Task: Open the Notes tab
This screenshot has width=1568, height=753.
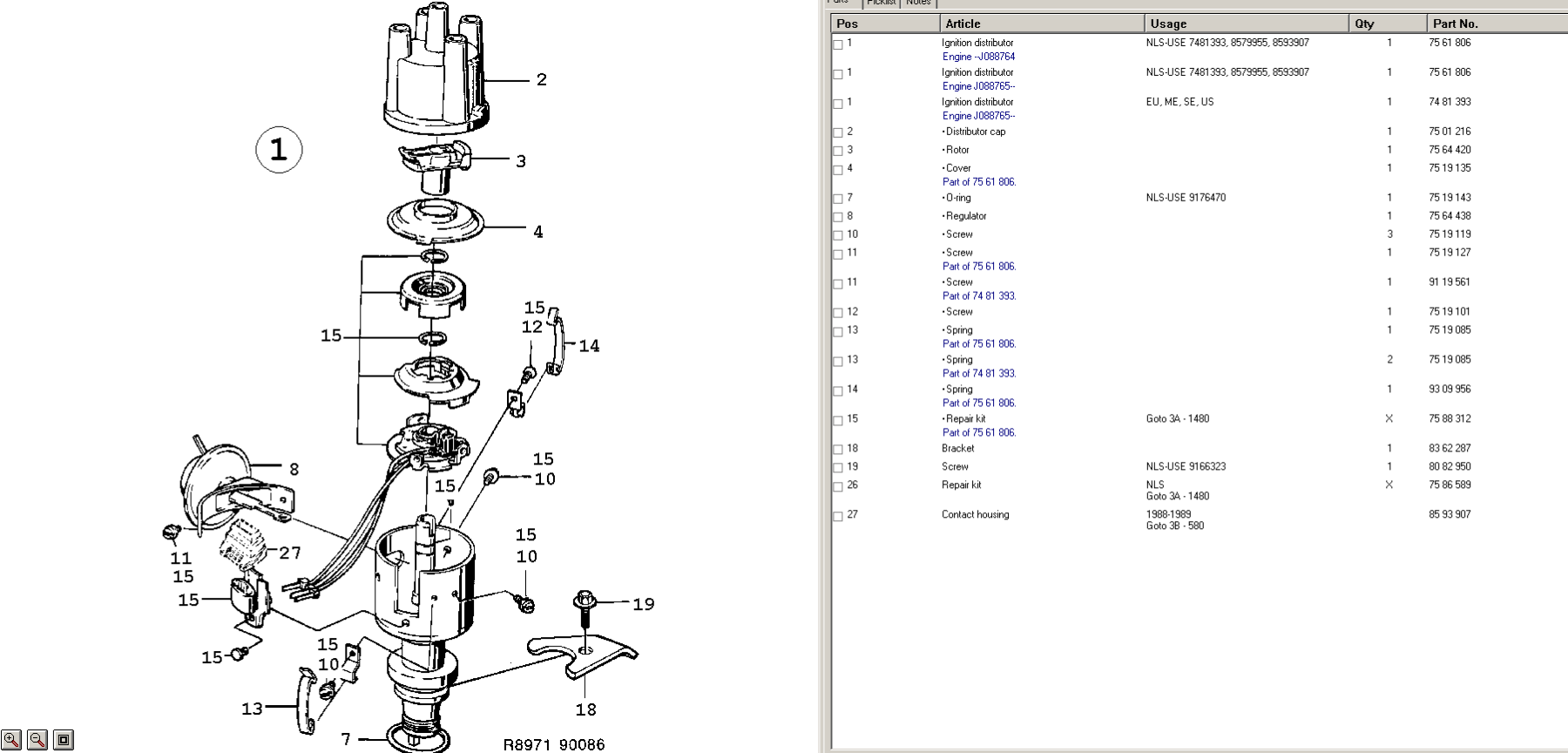Action: coord(918,3)
